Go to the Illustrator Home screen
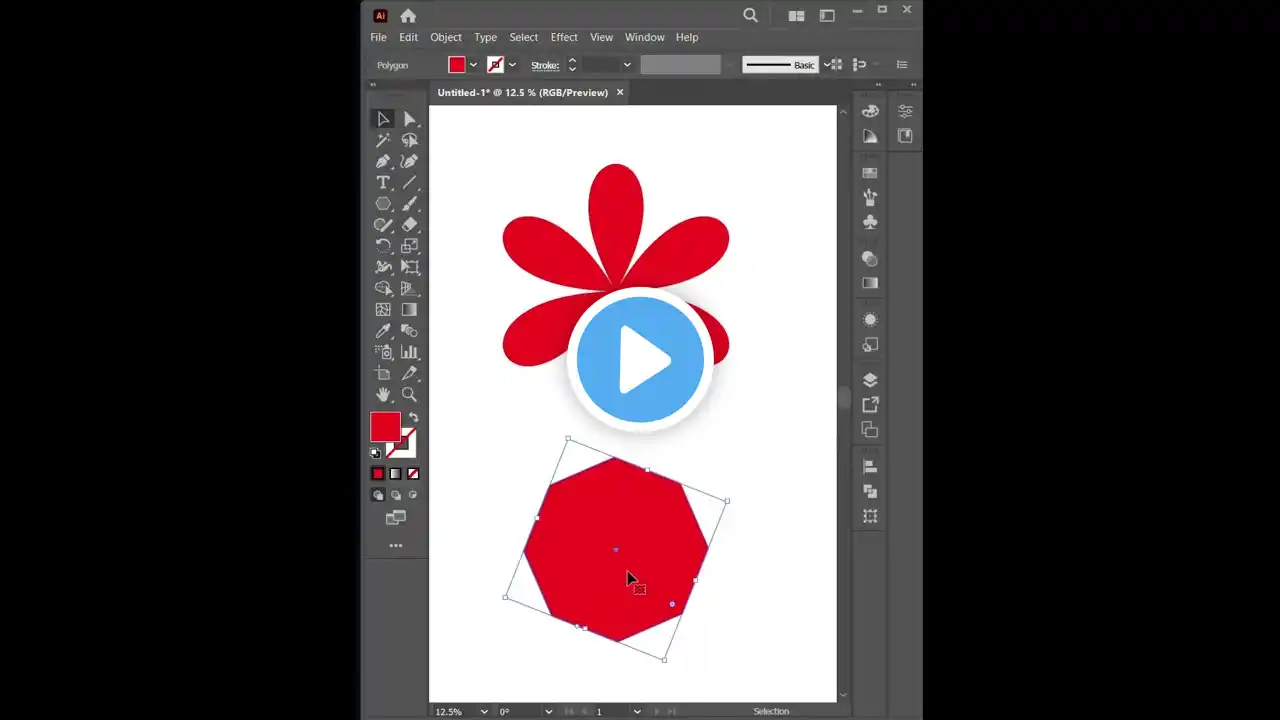Image resolution: width=1280 pixels, height=720 pixels. 408,15
